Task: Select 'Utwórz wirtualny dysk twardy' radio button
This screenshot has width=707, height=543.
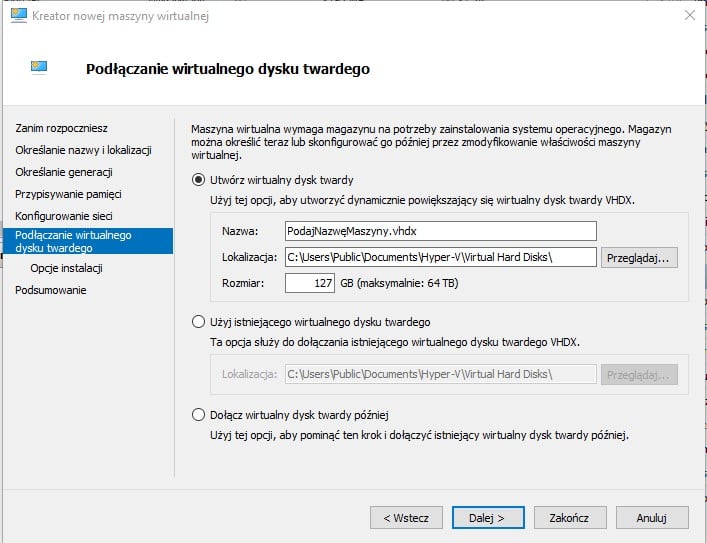Action: [x=198, y=180]
